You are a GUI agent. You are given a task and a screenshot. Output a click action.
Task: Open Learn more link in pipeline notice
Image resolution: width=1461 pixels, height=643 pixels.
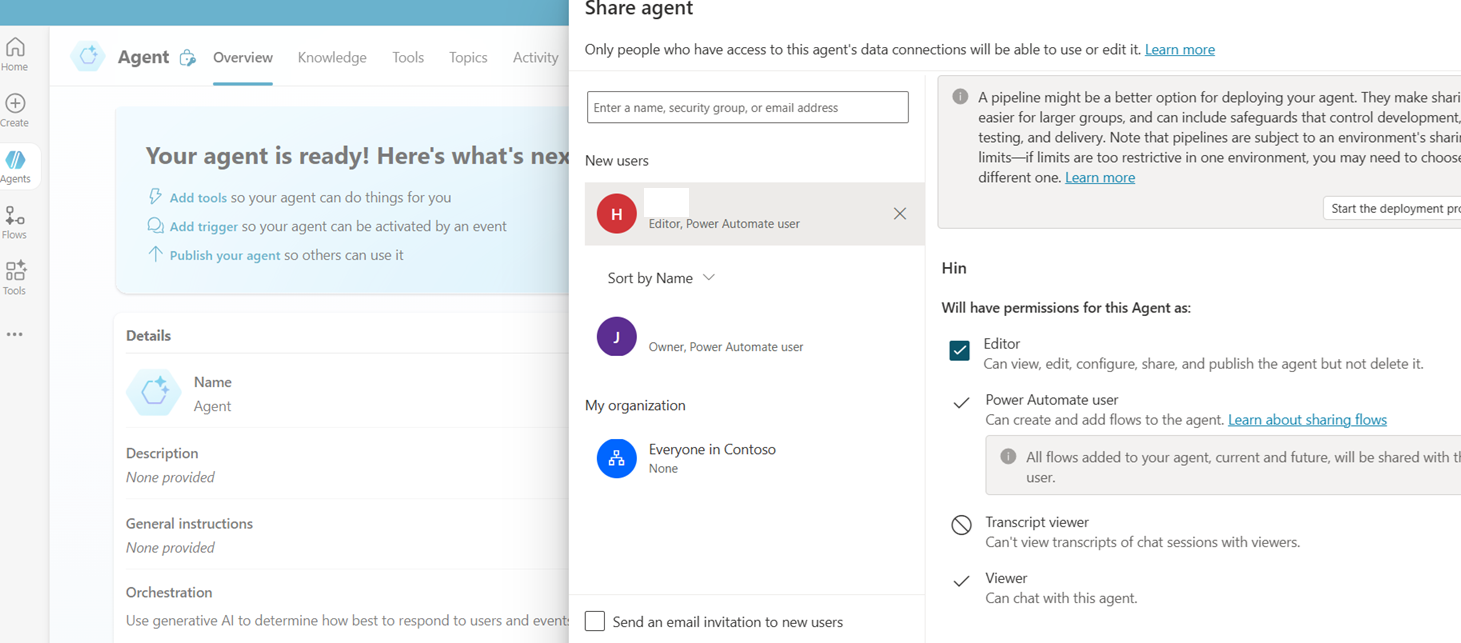click(1100, 177)
